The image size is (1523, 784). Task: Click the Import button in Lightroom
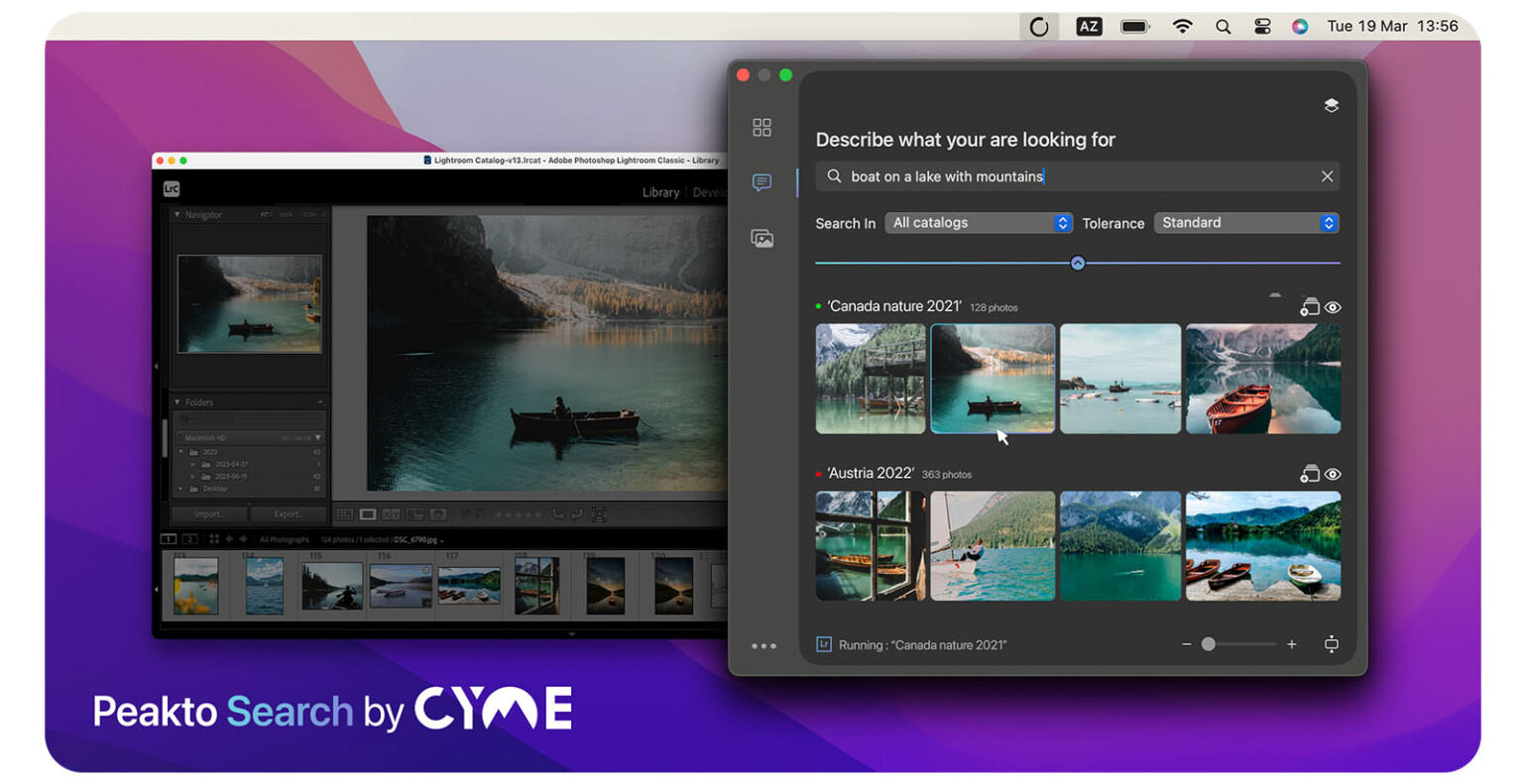tap(208, 514)
